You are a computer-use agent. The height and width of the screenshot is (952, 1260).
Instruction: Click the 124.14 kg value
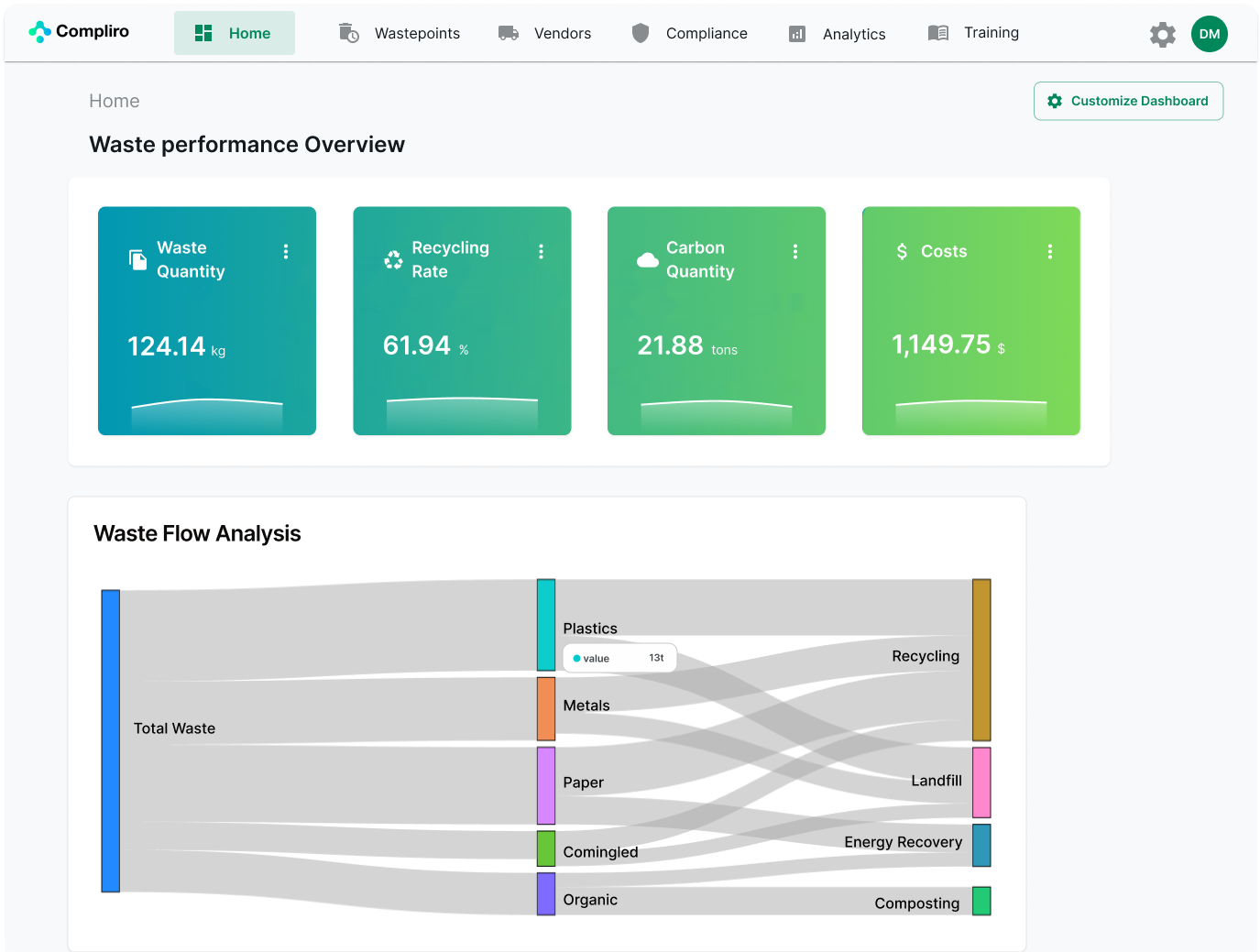176,346
